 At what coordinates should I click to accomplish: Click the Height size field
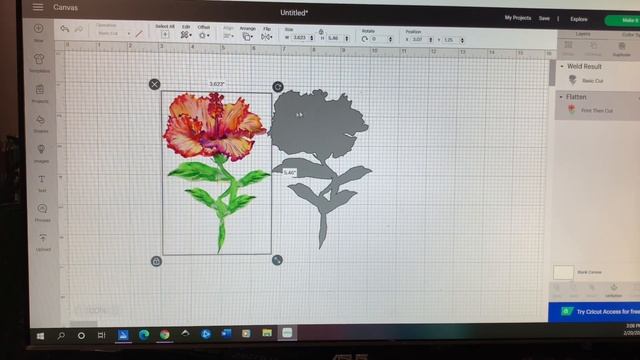point(334,38)
